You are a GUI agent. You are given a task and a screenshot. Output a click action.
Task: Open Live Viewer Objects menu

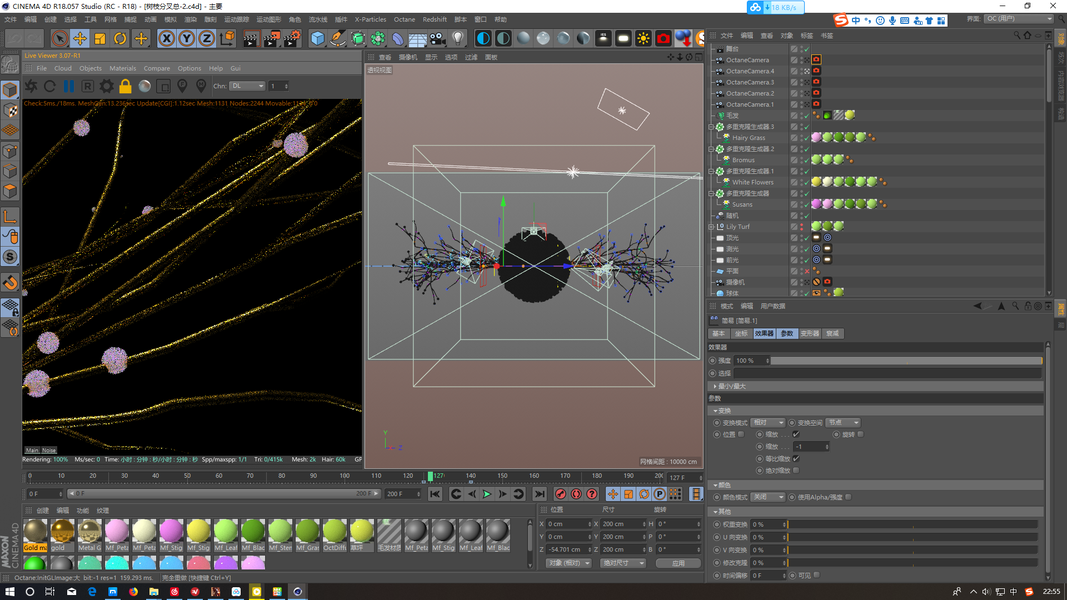click(91, 69)
